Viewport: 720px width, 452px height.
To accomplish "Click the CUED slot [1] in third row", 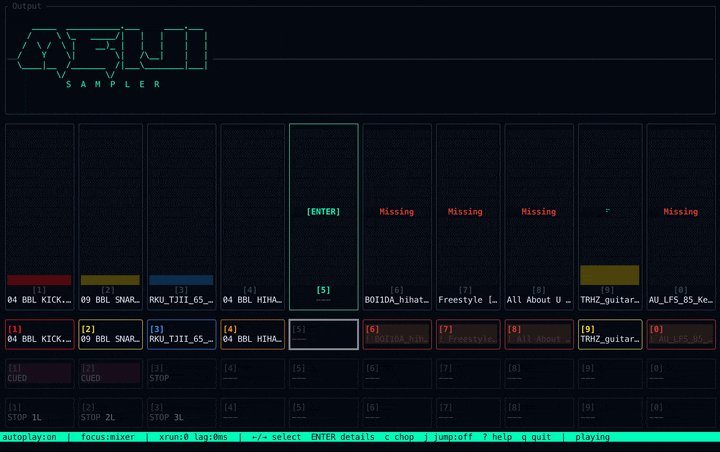I will (x=39, y=373).
